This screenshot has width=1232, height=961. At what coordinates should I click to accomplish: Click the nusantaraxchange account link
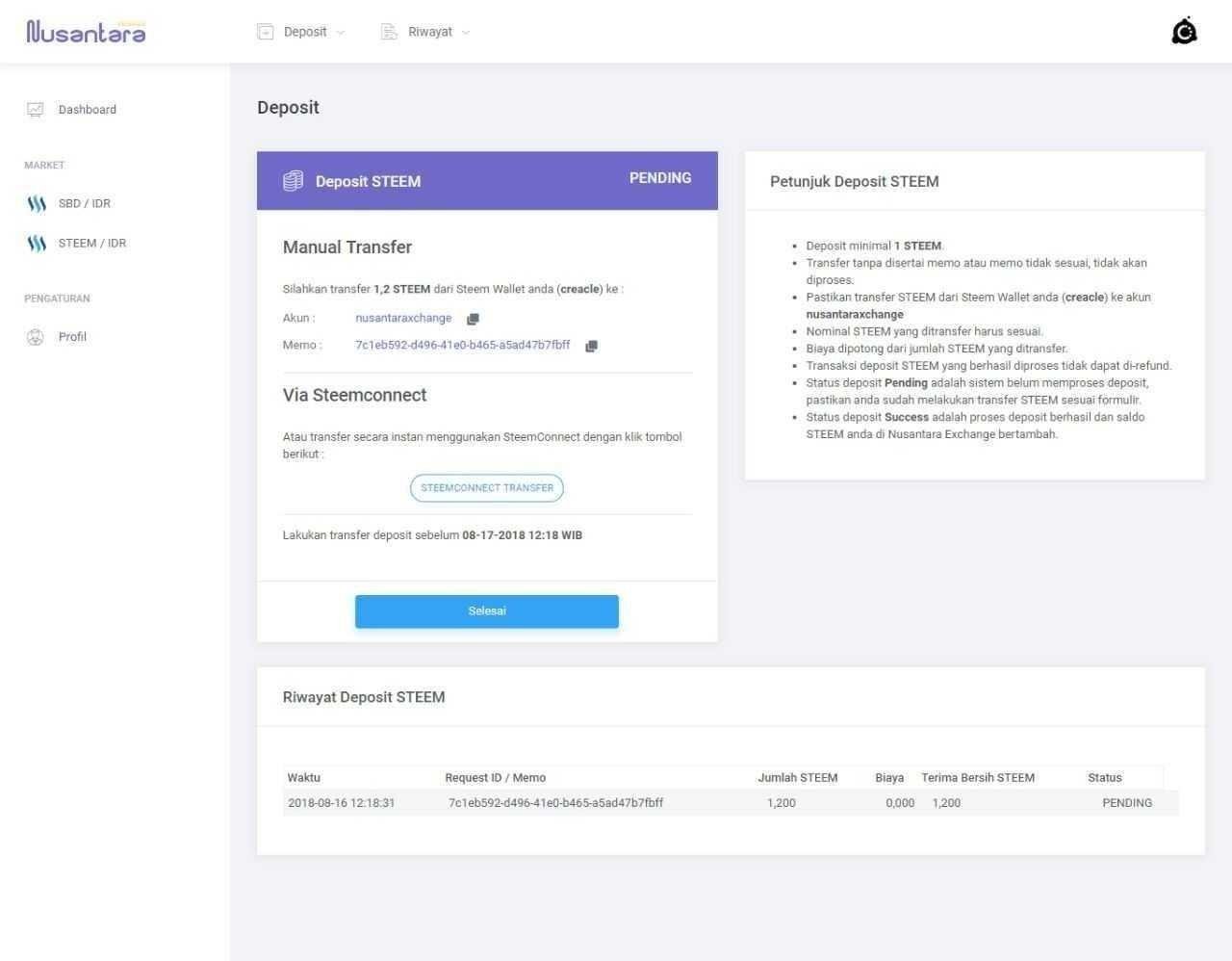point(403,318)
